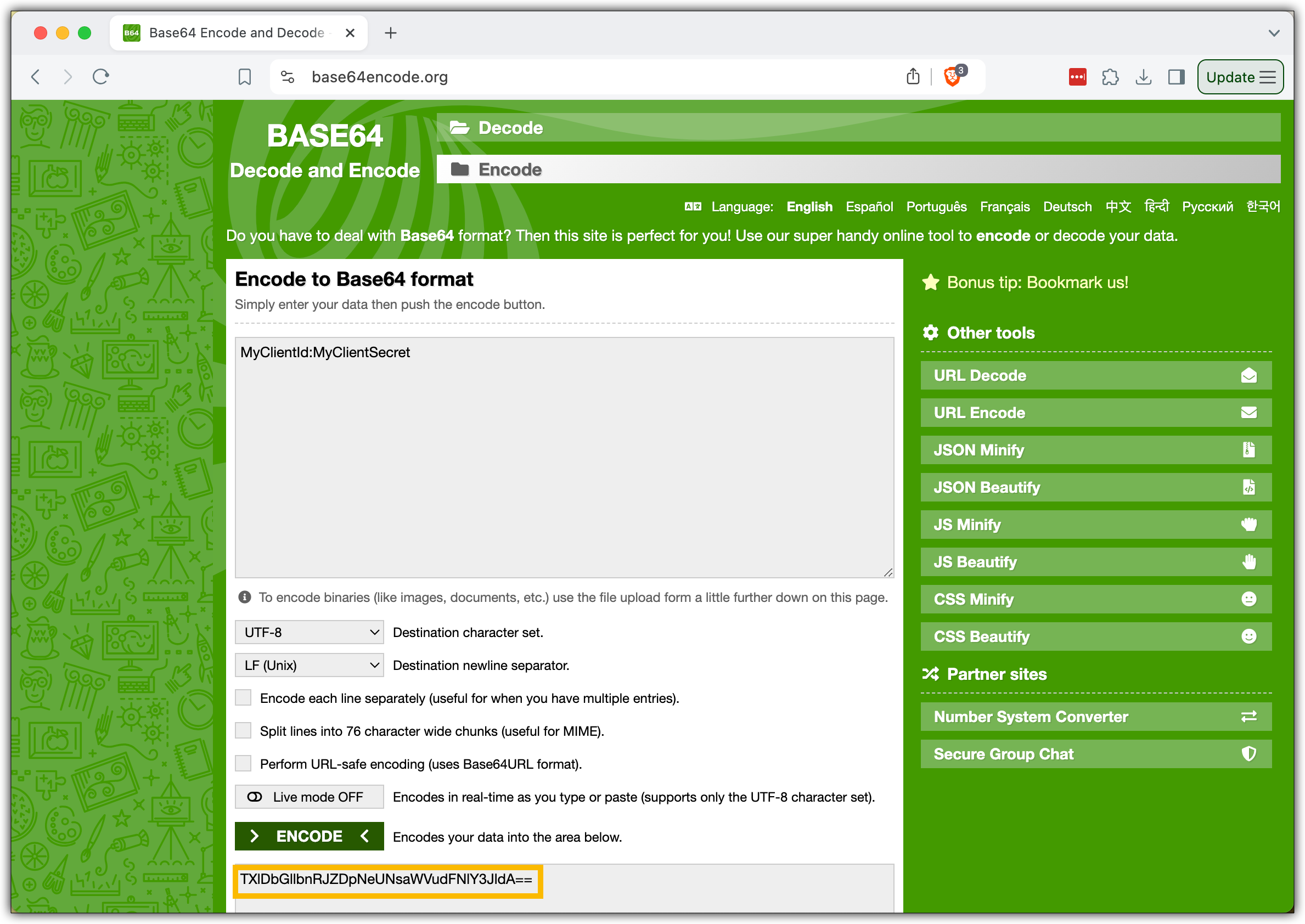Switch language to 한국어

pos(1263,206)
